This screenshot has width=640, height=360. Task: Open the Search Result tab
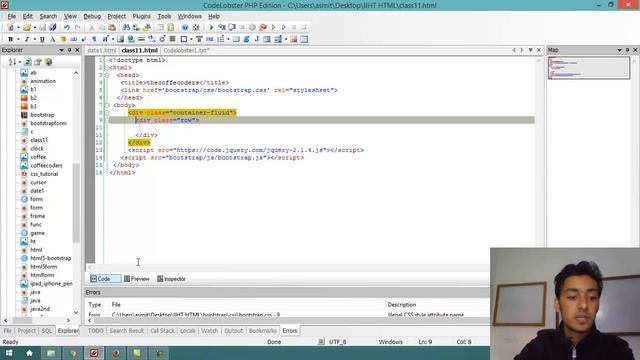pos(127,331)
